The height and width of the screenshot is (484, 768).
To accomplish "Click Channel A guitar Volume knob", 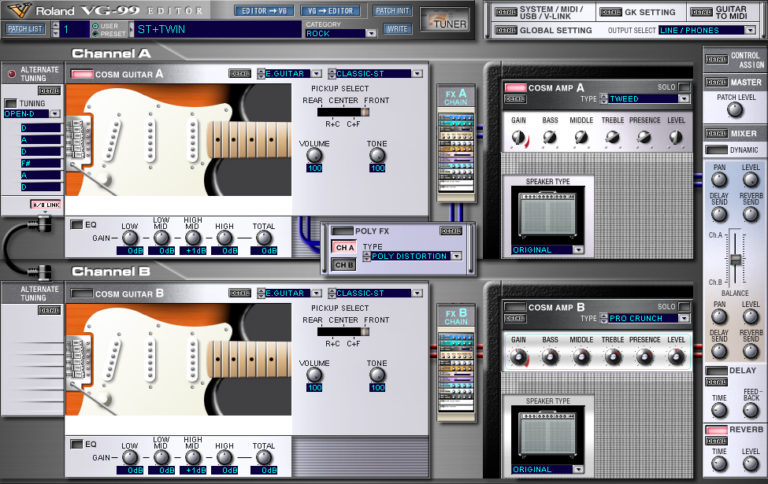I will (314, 155).
